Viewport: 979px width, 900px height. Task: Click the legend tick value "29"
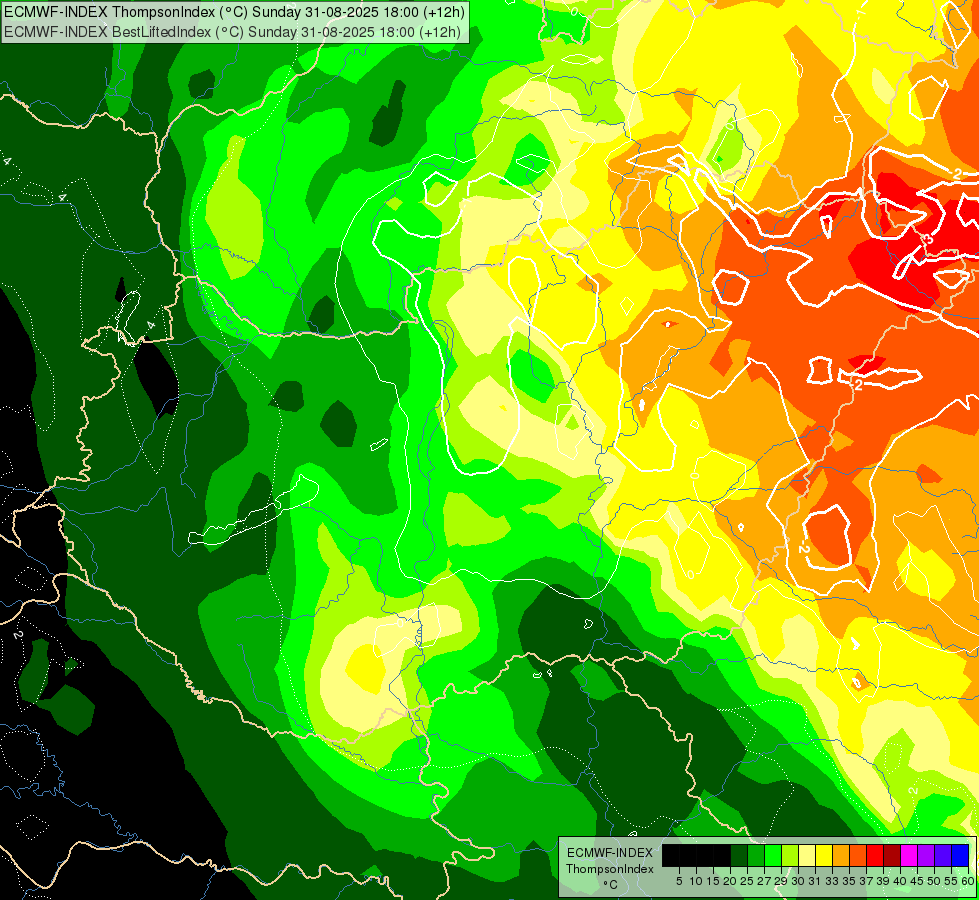coord(781,881)
